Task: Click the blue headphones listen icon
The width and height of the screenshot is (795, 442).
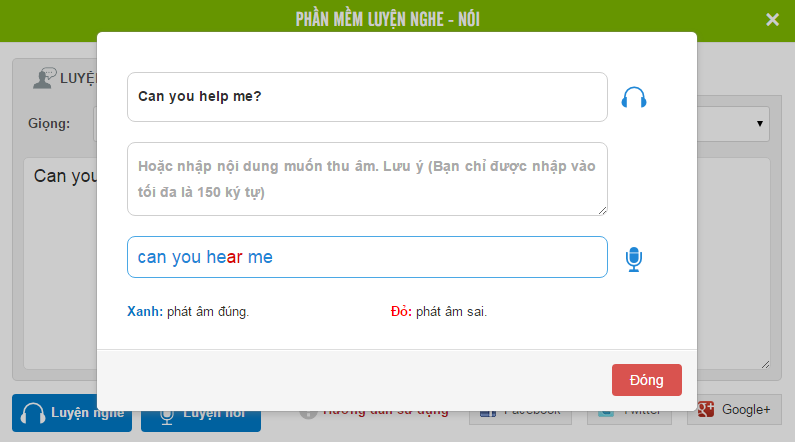Action: (x=634, y=97)
